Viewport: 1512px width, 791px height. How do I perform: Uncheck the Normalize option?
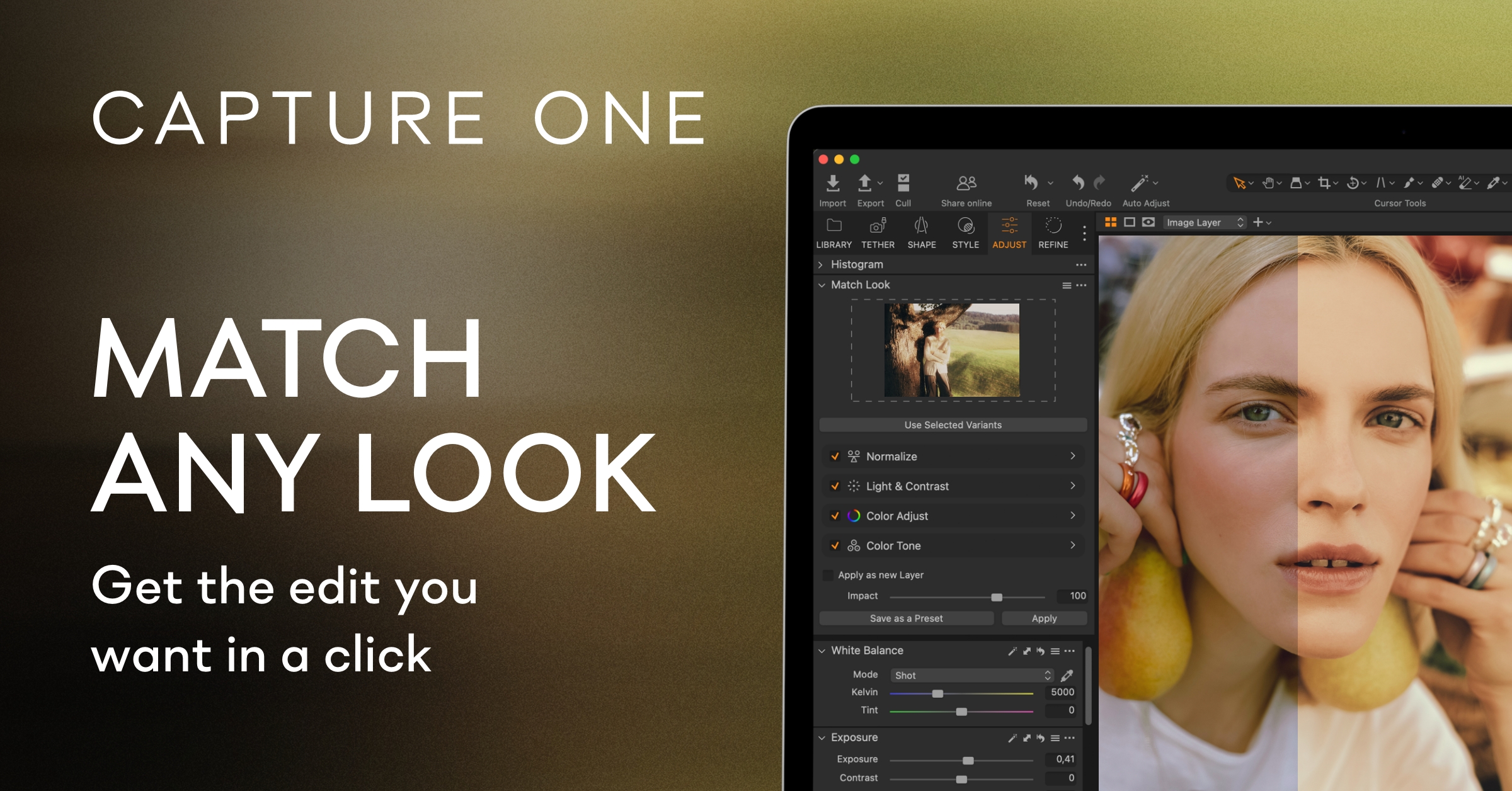pos(835,456)
